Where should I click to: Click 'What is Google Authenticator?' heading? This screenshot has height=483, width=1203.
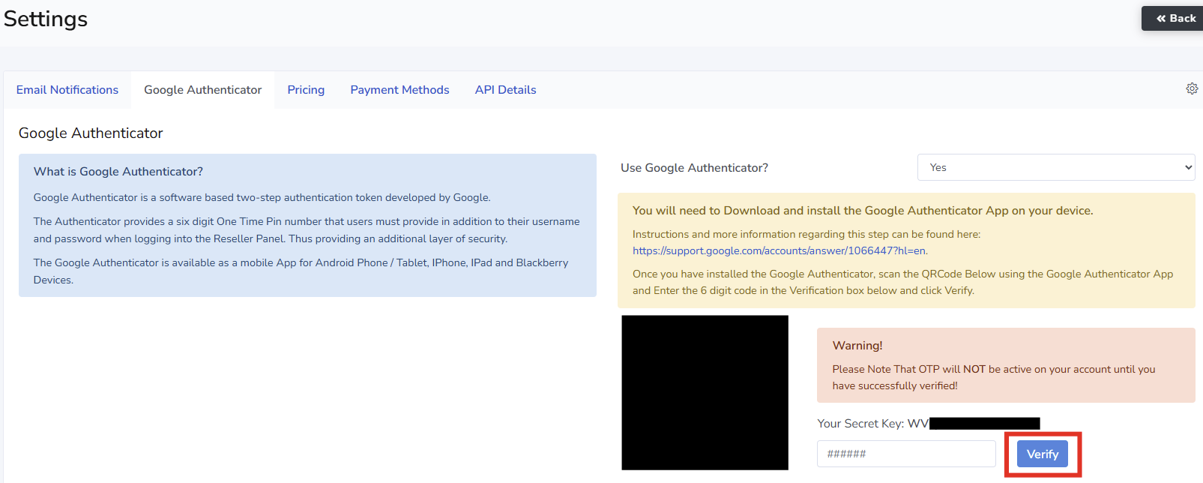tap(118, 172)
